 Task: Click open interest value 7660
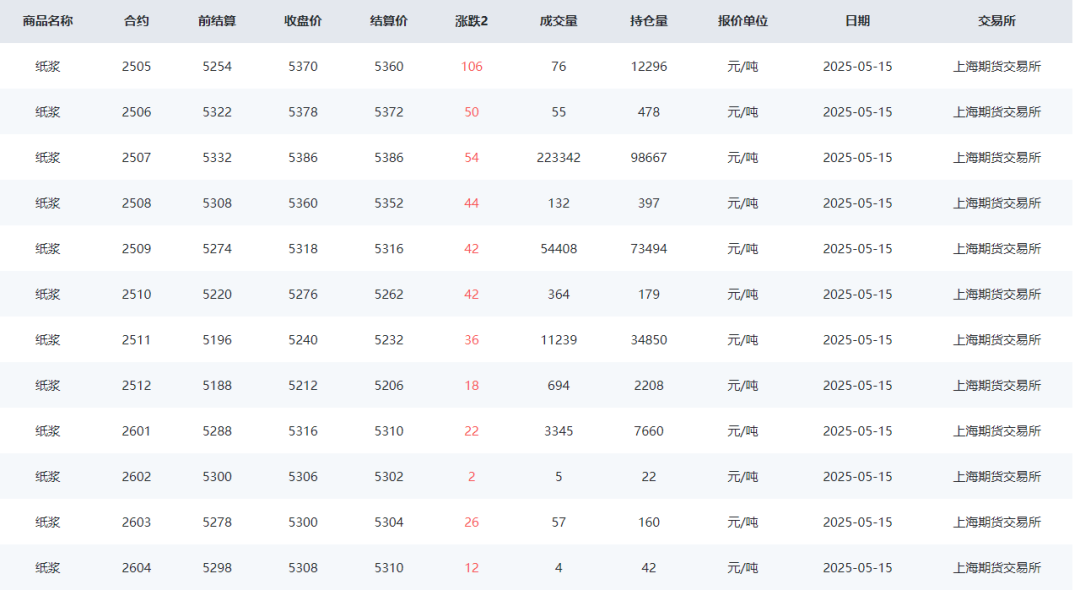tap(649, 431)
